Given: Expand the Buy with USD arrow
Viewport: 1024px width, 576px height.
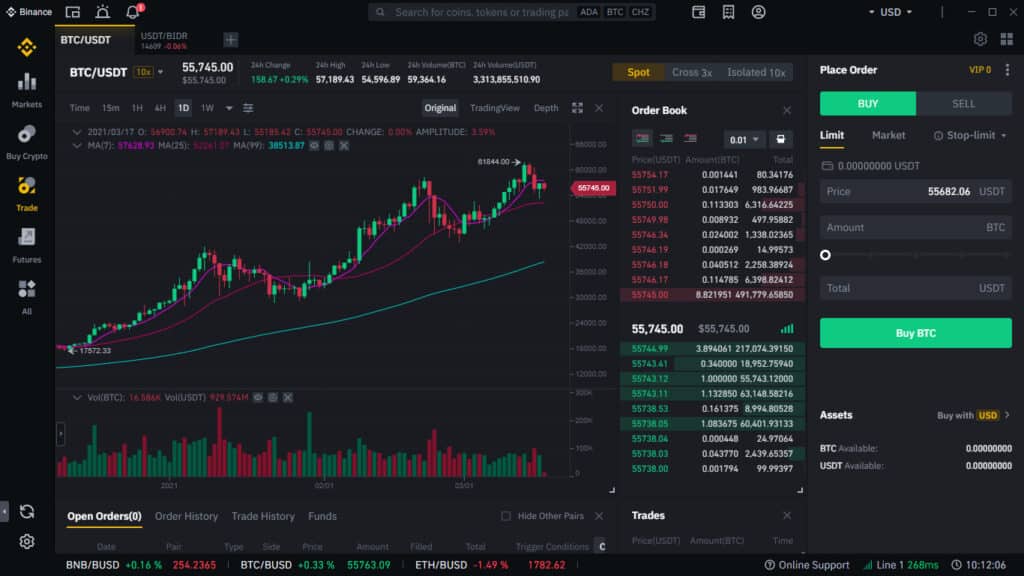Looking at the screenshot, I should (1007, 415).
